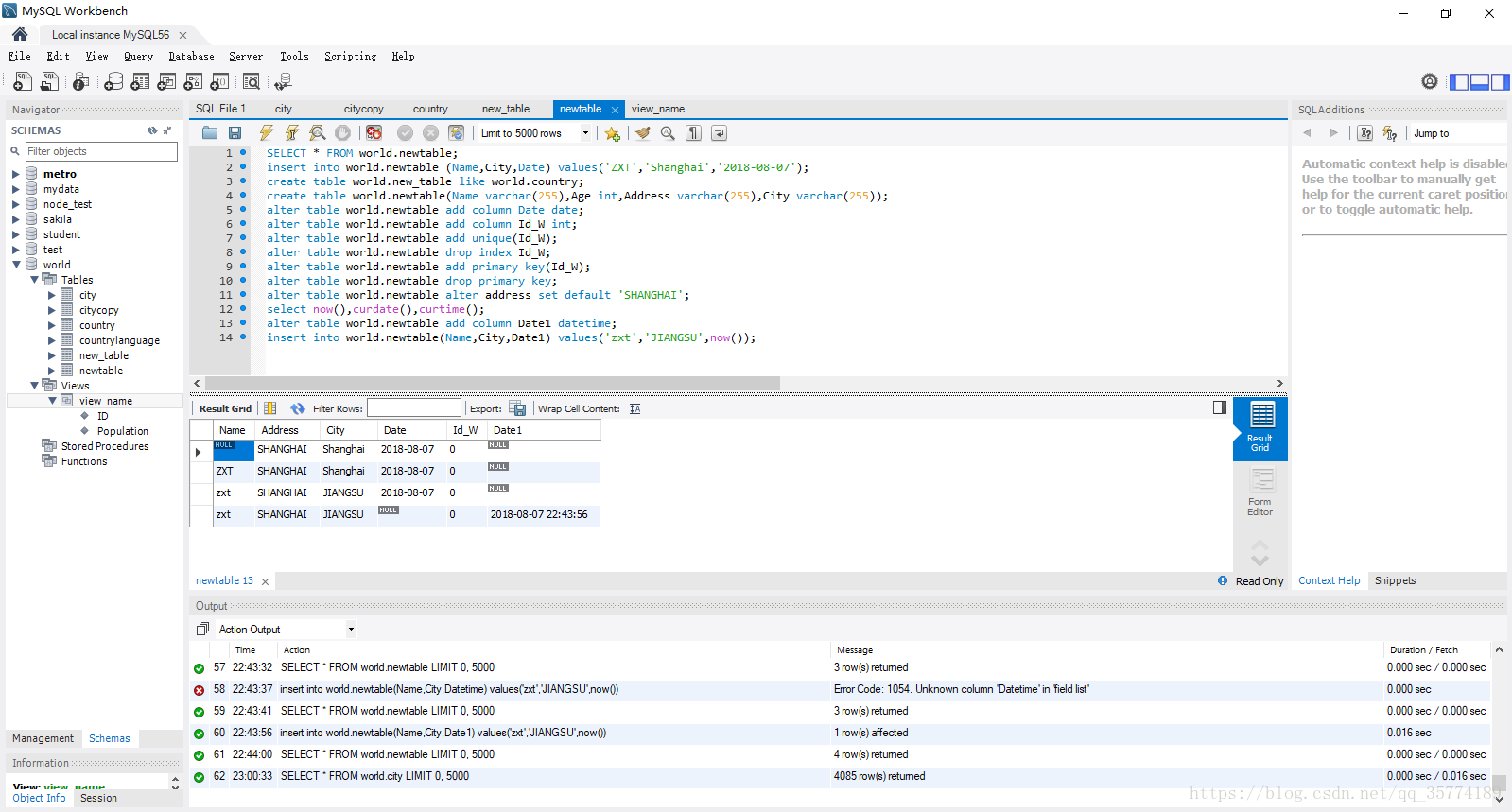
Task: Create a new view icon
Action: tap(166, 82)
